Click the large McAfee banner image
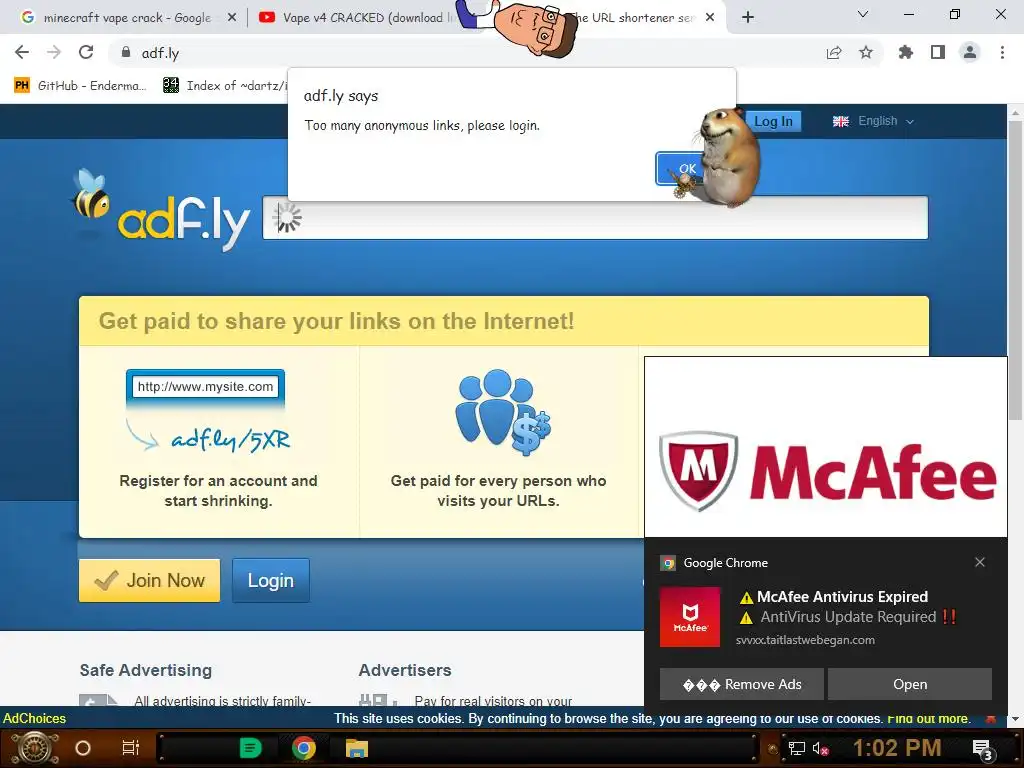This screenshot has height=768, width=1024. (x=825, y=447)
